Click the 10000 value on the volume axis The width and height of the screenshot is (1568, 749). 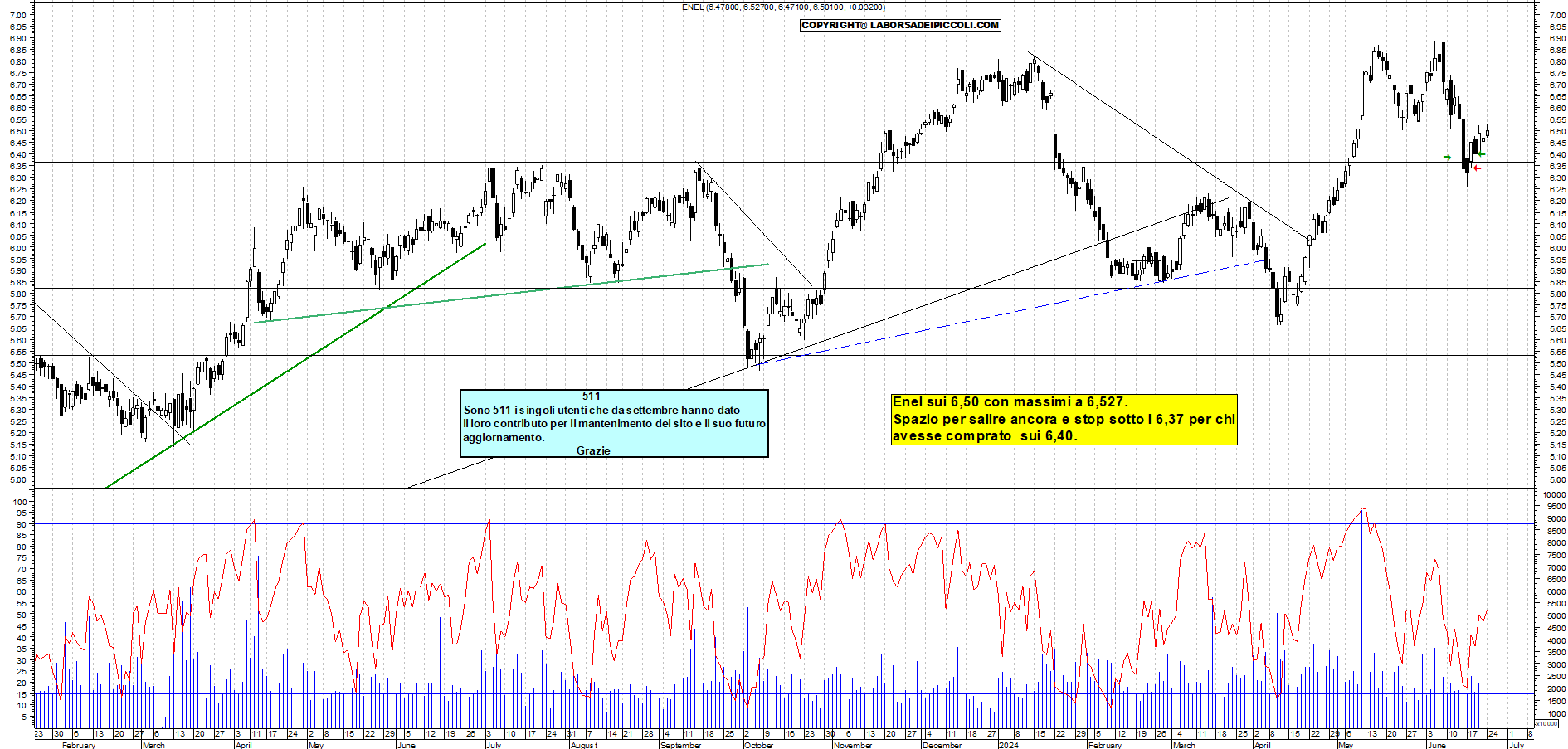[1554, 494]
